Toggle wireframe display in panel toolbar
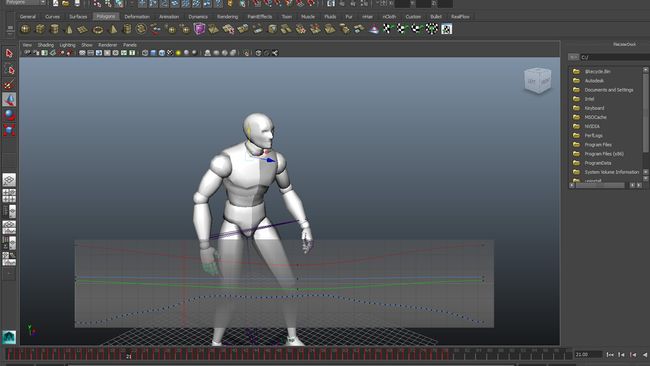Image resolution: width=650 pixels, height=366 pixels. (x=145, y=53)
